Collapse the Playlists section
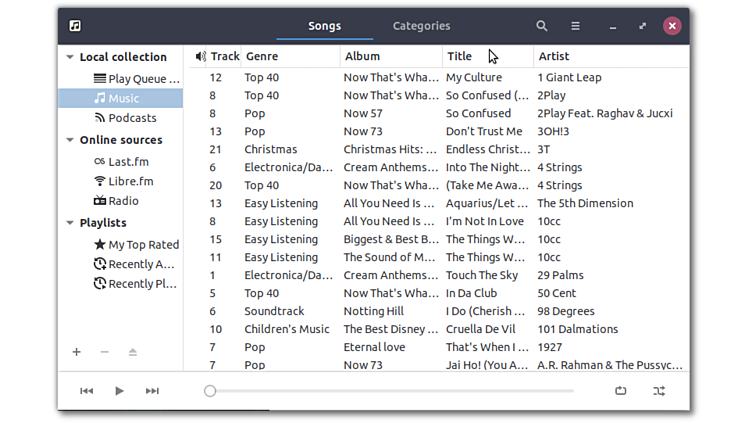The height and width of the screenshot is (423, 752). coord(69,223)
